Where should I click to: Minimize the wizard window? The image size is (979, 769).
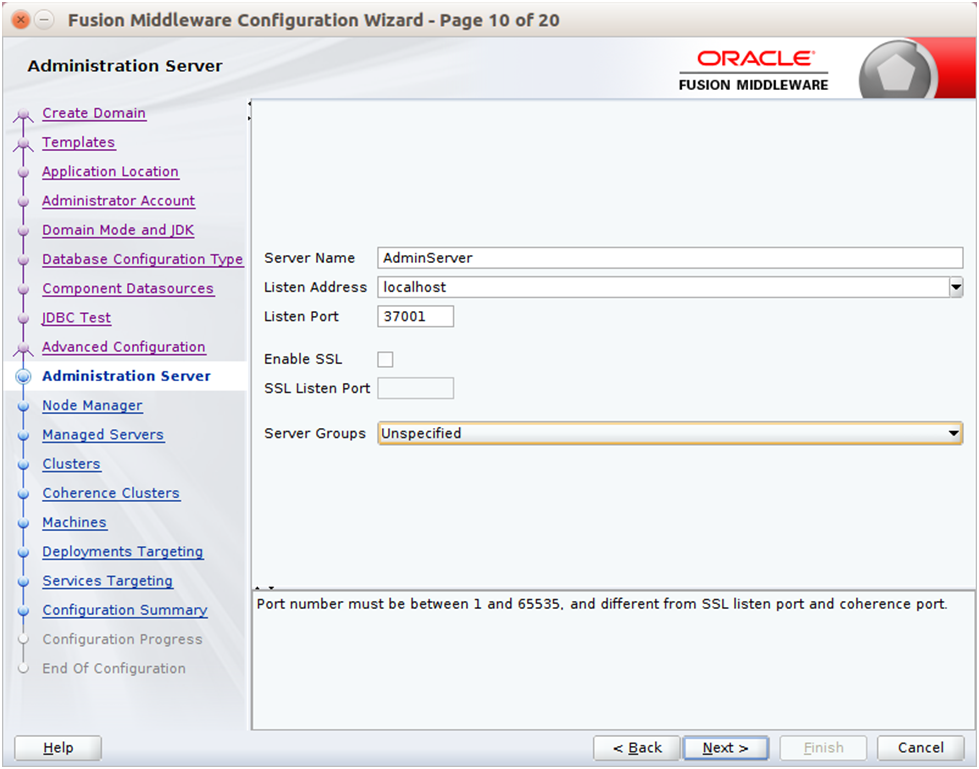pos(44,20)
